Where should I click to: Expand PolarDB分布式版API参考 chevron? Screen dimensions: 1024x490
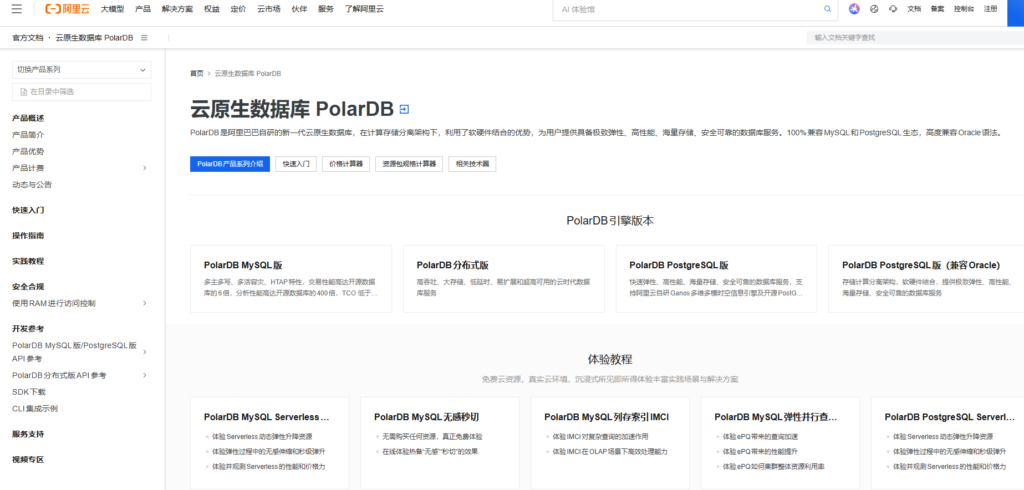(144, 375)
